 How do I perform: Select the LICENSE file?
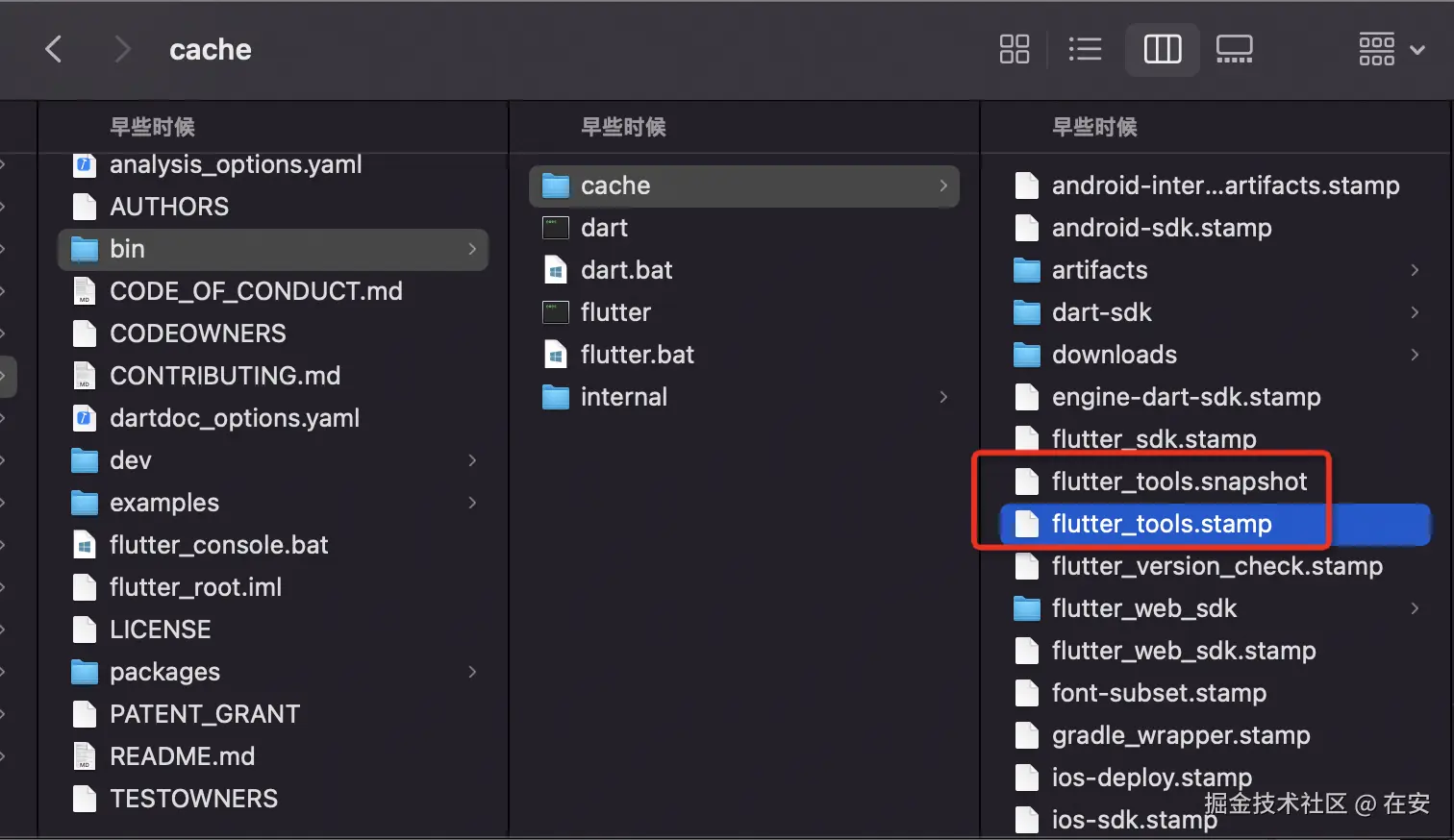click(x=160, y=630)
